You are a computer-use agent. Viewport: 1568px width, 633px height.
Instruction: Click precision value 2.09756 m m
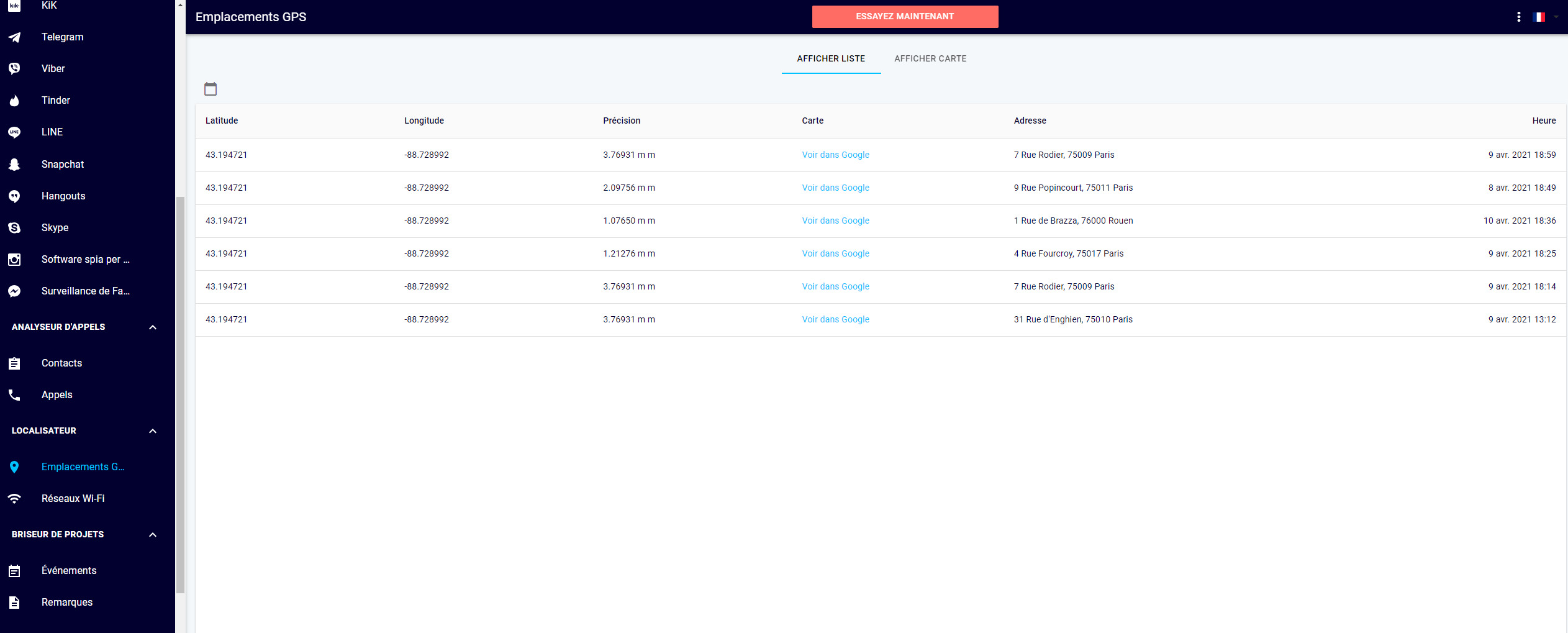pyautogui.click(x=629, y=188)
